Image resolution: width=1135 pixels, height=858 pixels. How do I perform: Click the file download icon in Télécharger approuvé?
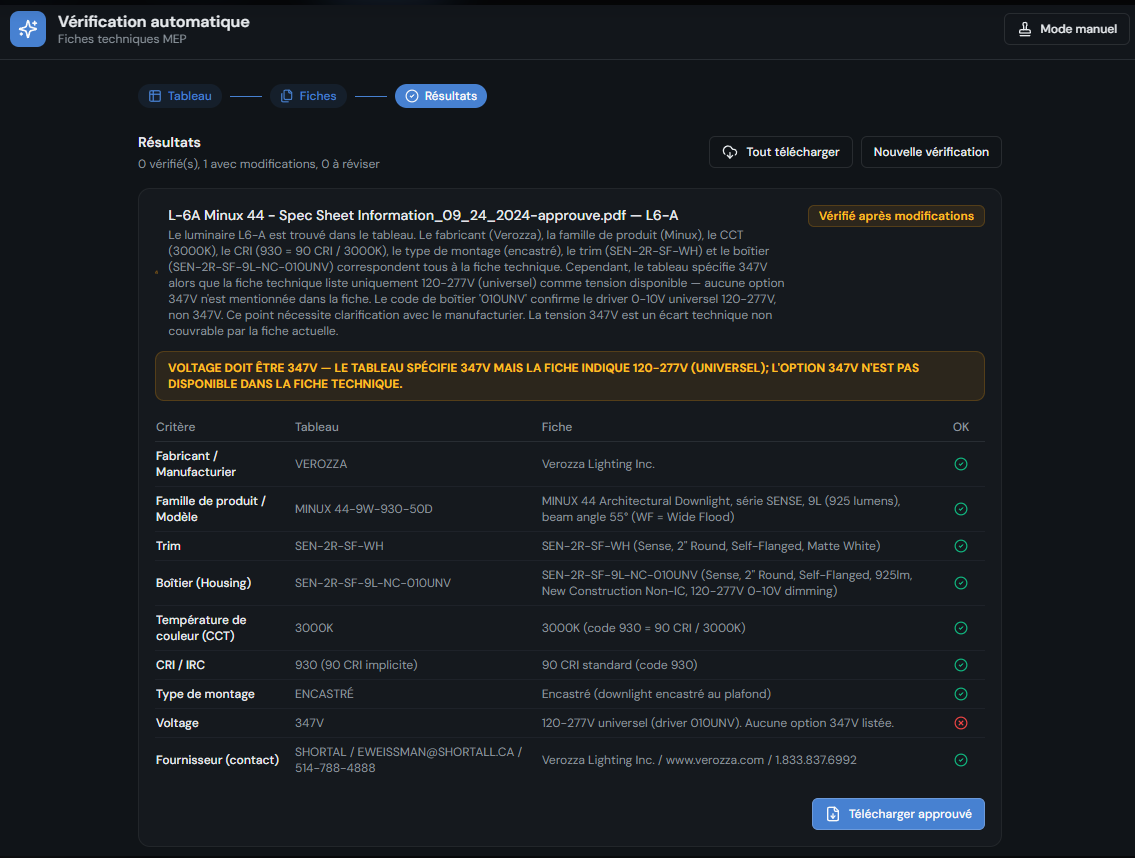click(833, 814)
